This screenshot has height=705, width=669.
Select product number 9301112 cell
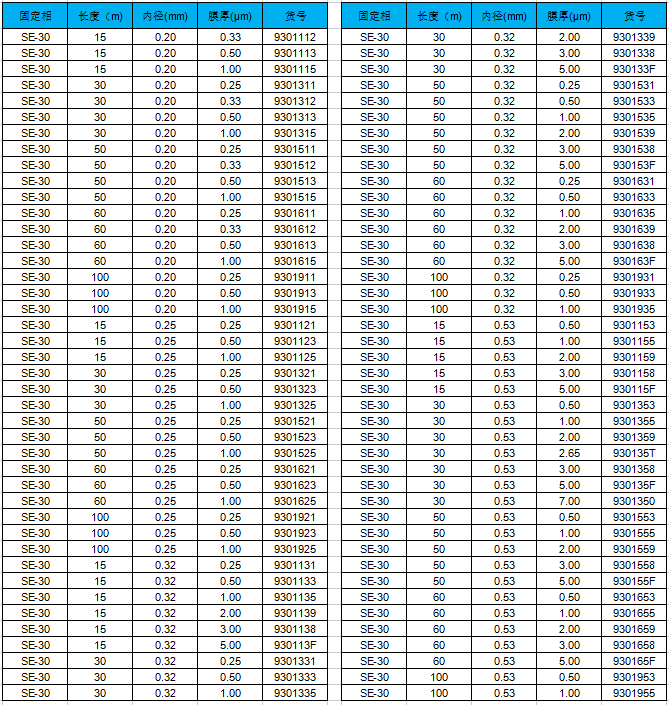pyautogui.click(x=294, y=37)
